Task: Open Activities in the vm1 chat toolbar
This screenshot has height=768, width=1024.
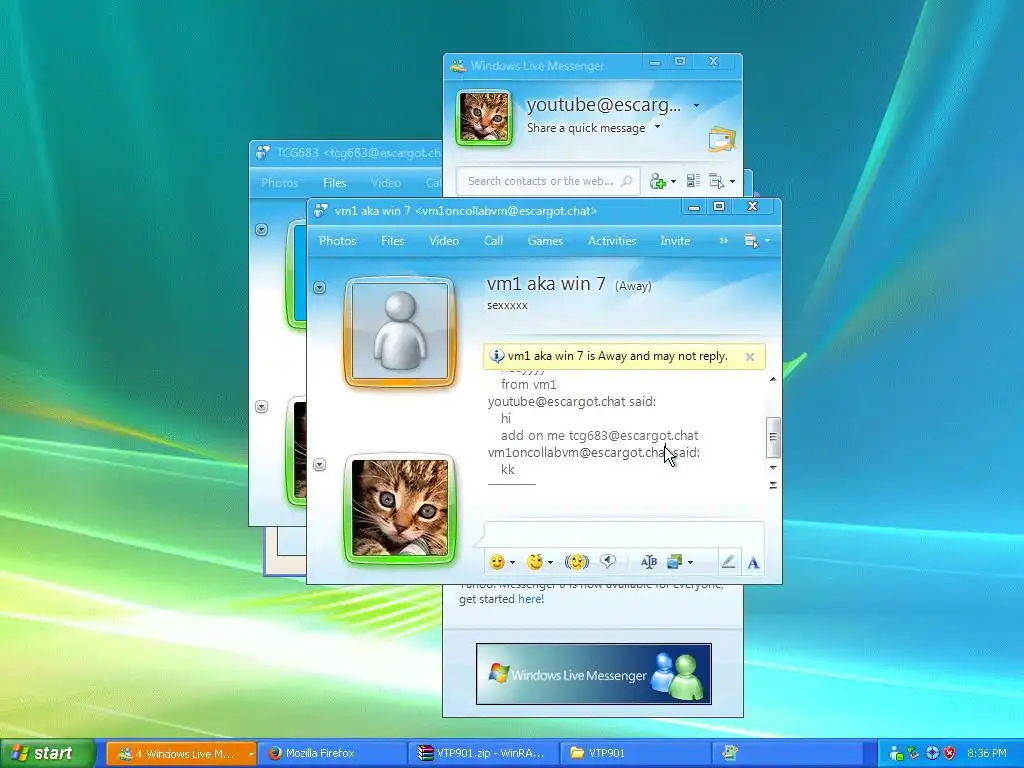Action: point(612,240)
